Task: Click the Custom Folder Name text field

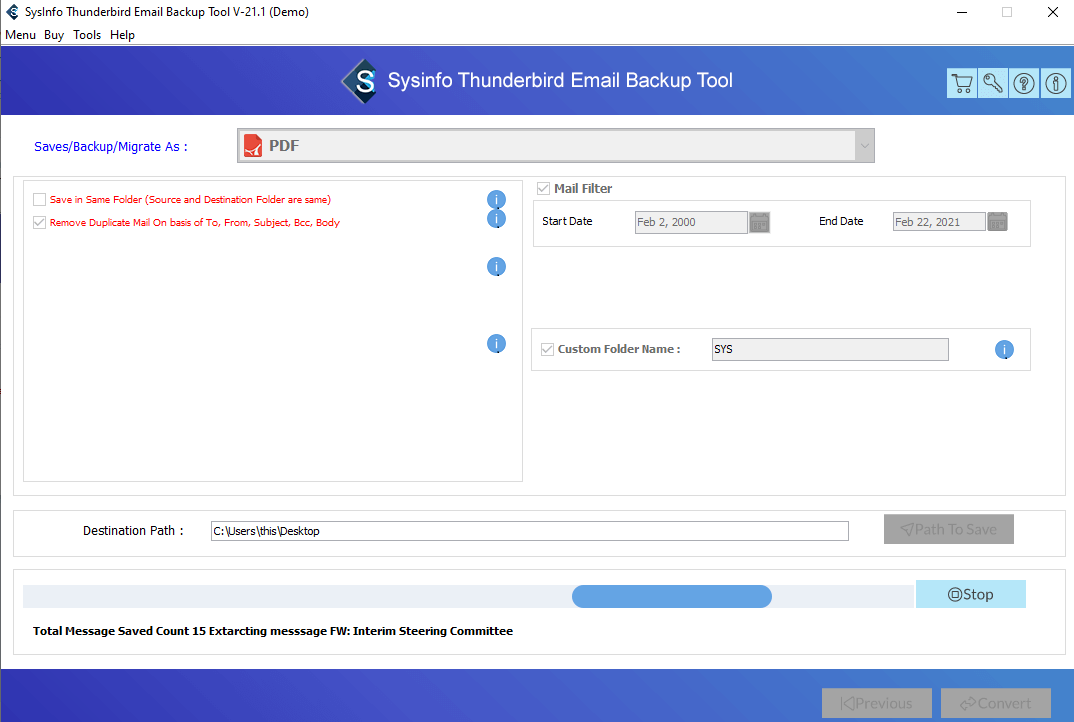Action: pyautogui.click(x=830, y=349)
